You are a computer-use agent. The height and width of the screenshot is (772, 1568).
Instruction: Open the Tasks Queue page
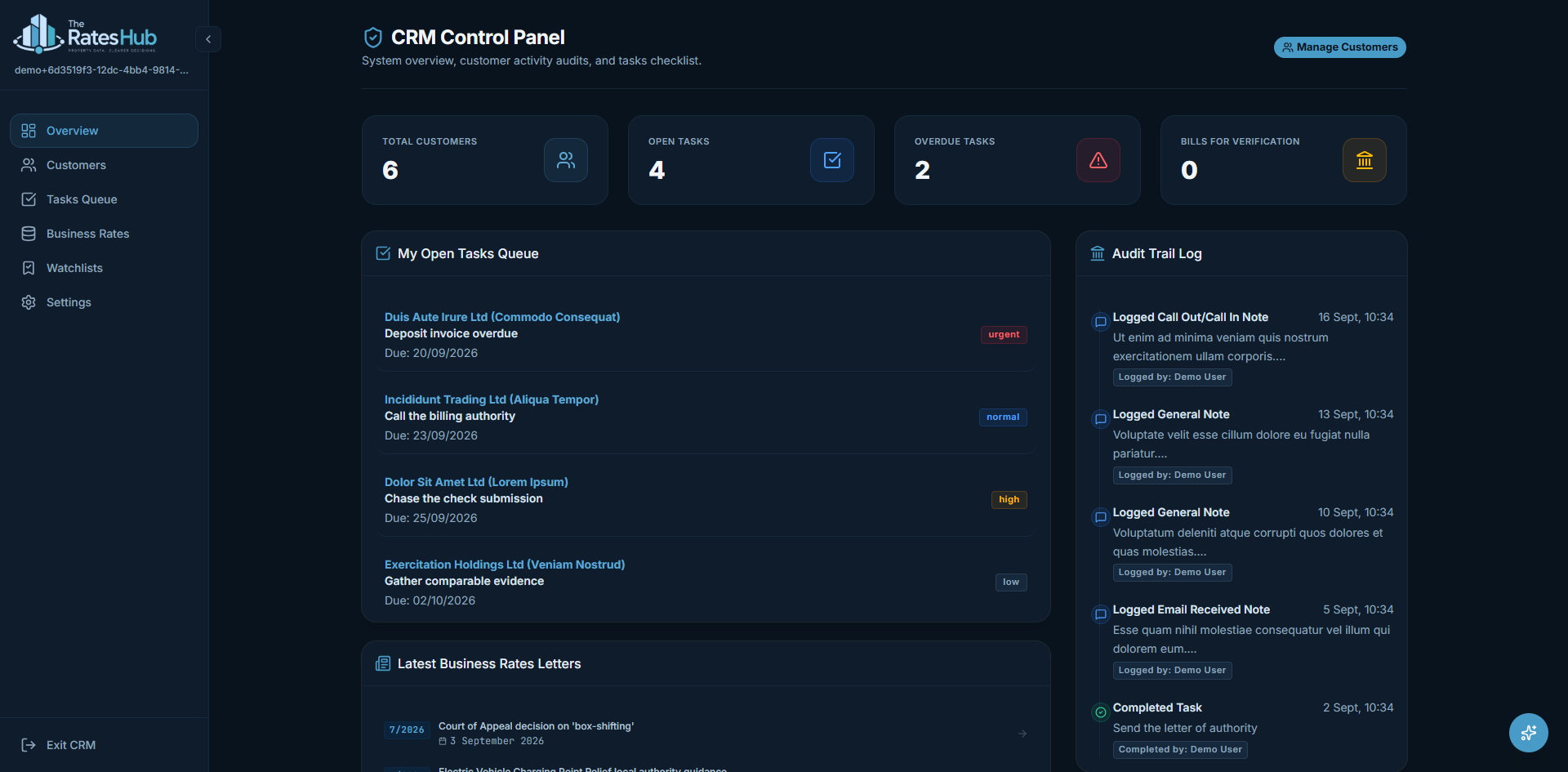coord(104,199)
